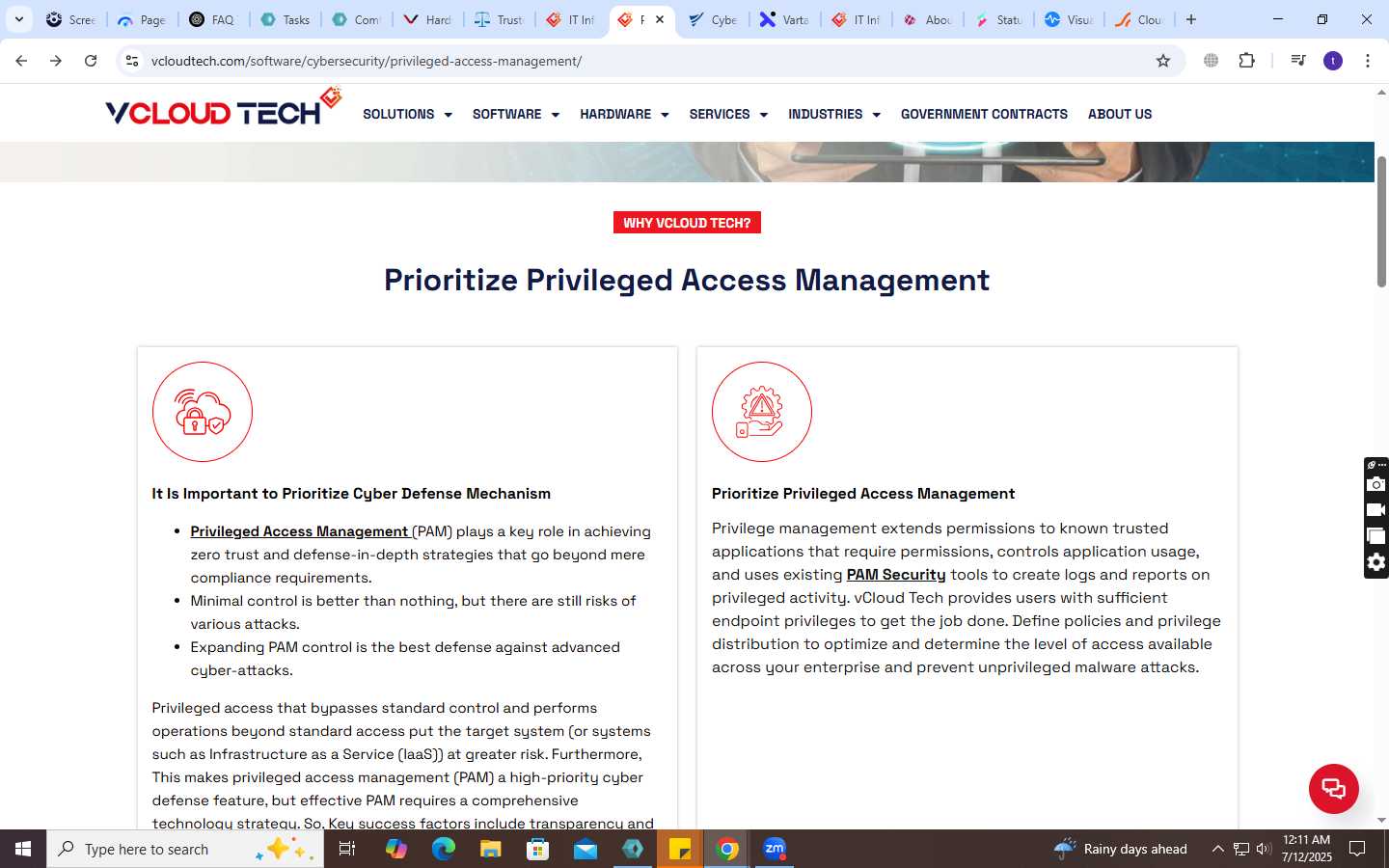Click the screenshot camera icon in side widget

point(1376,484)
